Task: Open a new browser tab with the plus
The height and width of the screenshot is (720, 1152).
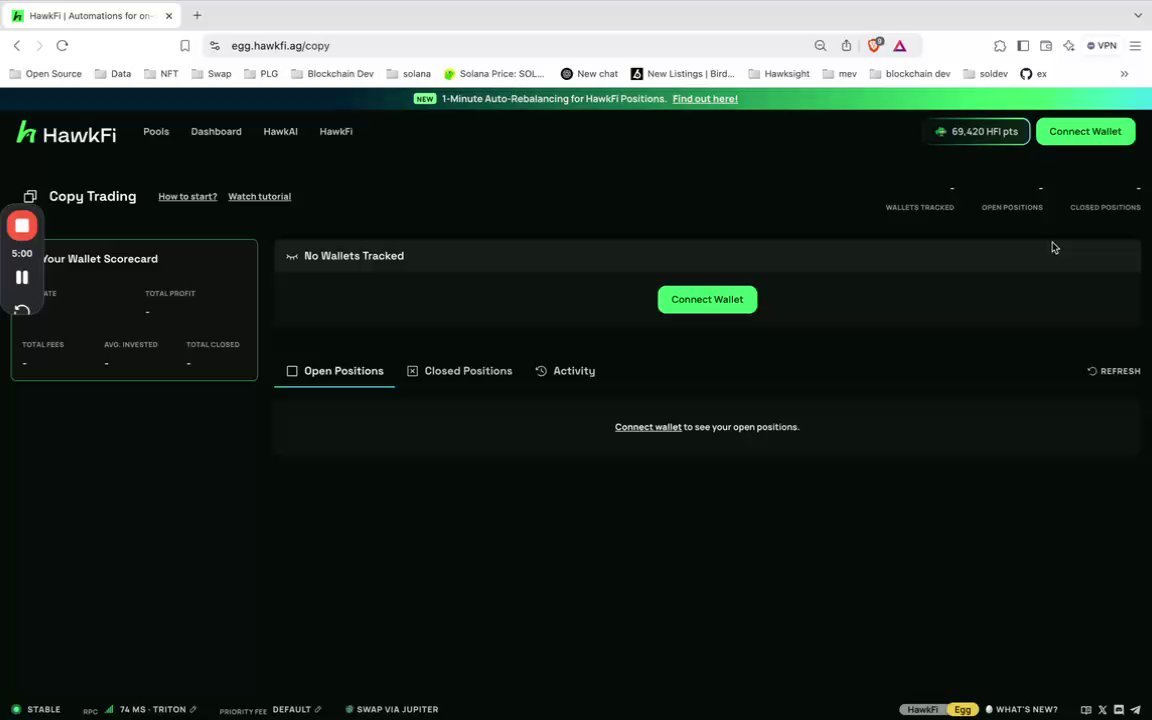Action: tap(197, 15)
